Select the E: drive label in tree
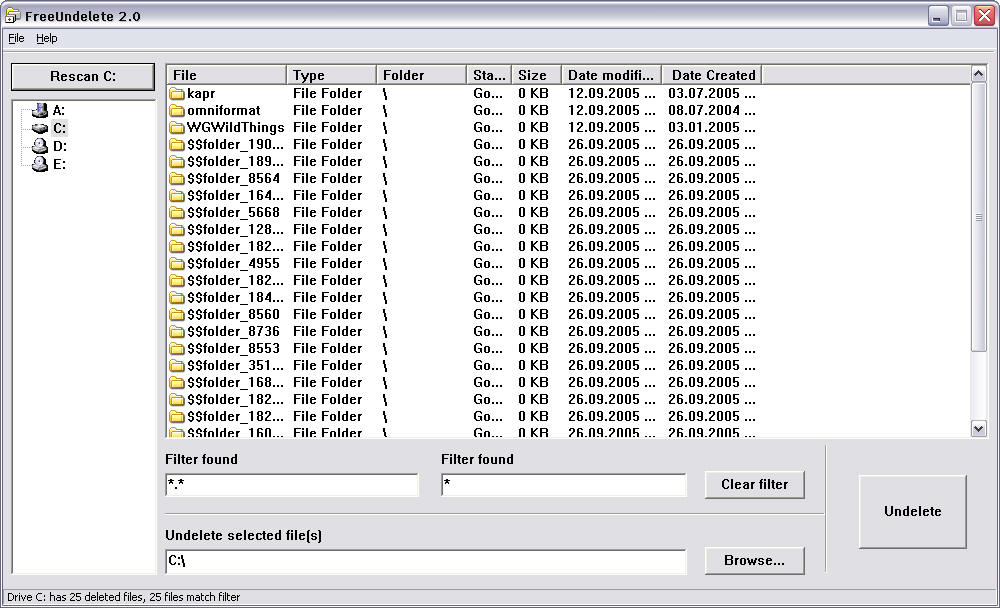Viewport: 1000px width, 608px height. coord(59,164)
